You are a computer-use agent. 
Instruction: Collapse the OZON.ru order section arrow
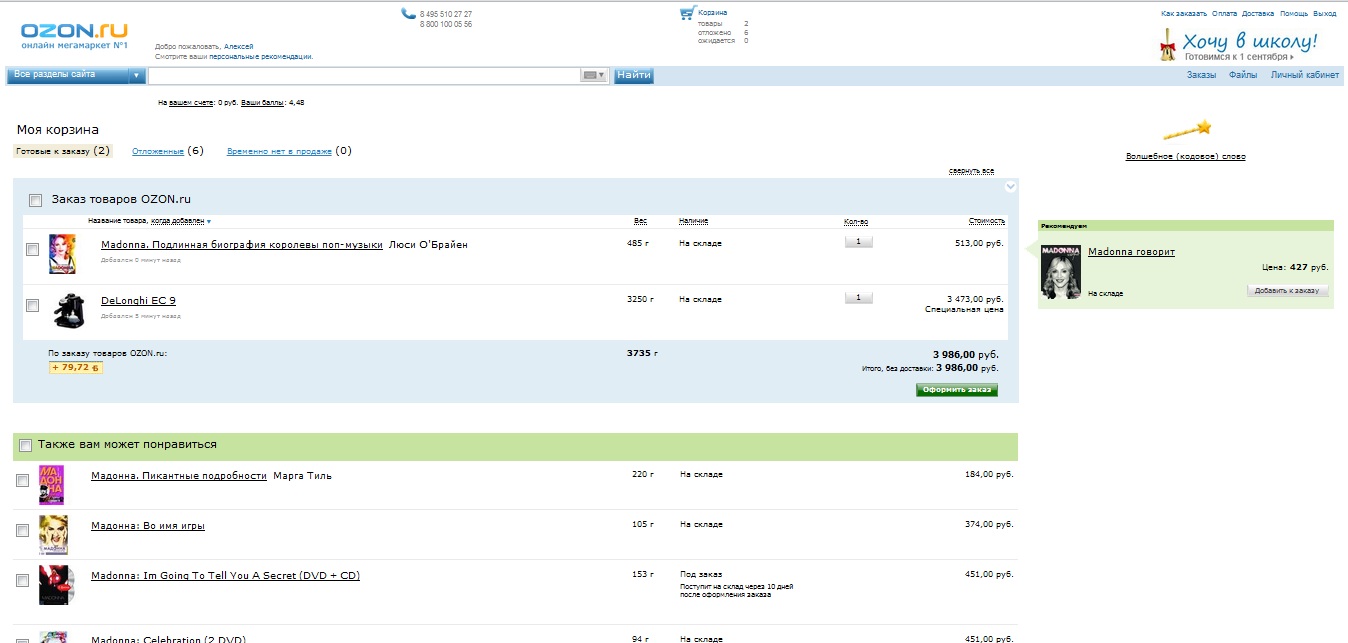click(x=1010, y=186)
